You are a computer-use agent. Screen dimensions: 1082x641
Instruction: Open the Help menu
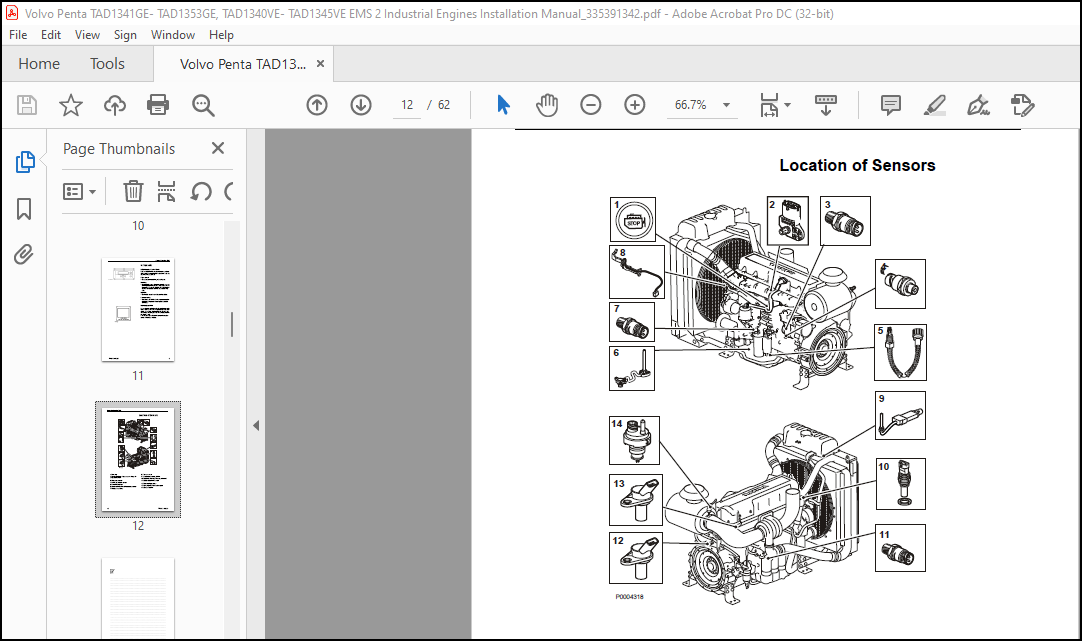[x=221, y=34]
